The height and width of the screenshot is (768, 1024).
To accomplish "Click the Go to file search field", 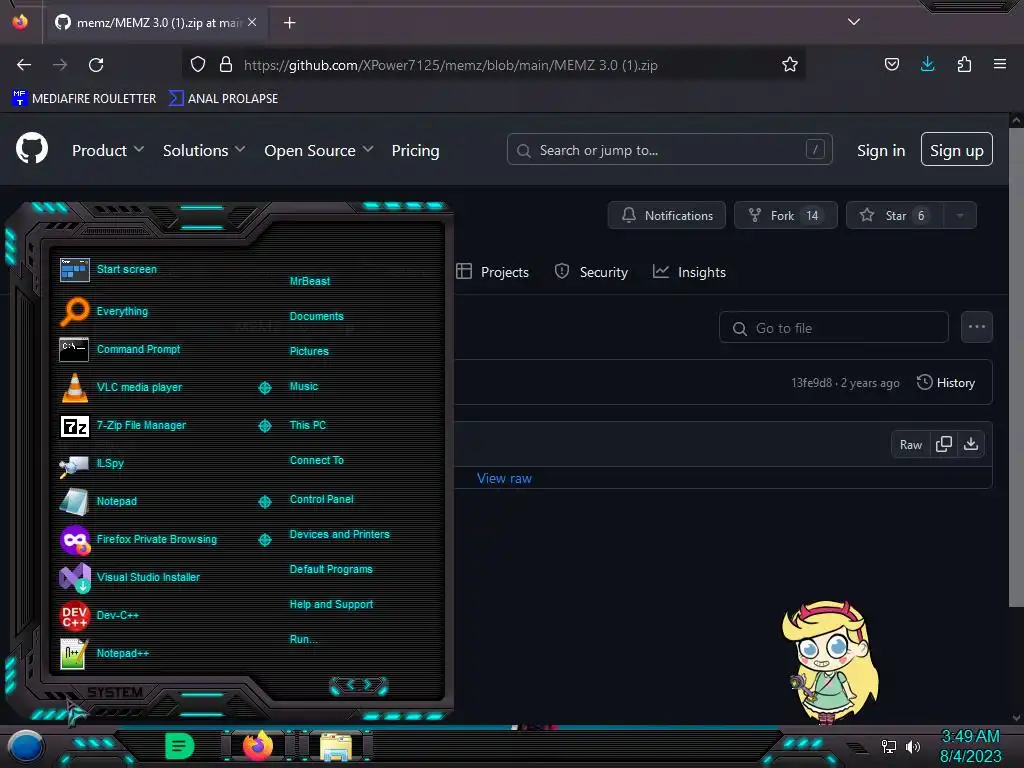I will tap(833, 328).
